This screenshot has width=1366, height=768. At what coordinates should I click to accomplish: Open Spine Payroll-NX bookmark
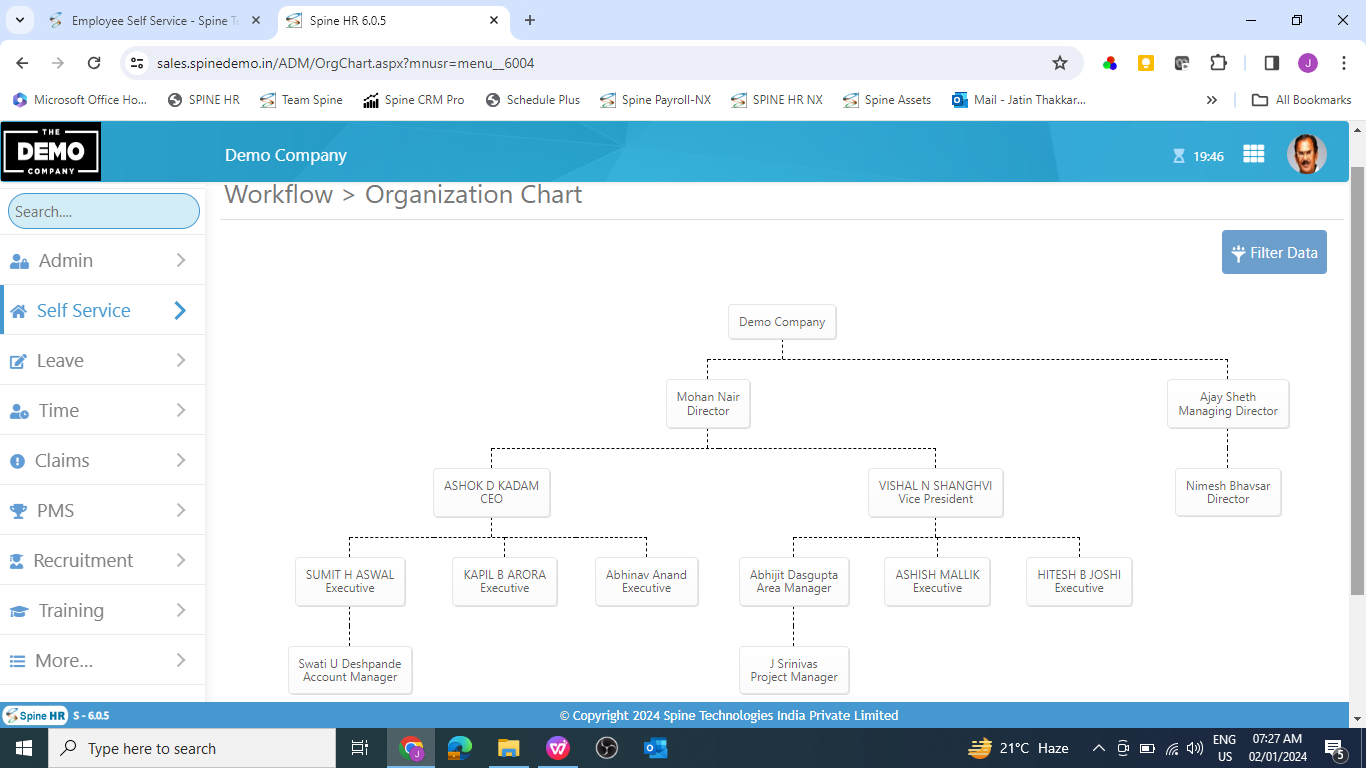click(x=655, y=100)
